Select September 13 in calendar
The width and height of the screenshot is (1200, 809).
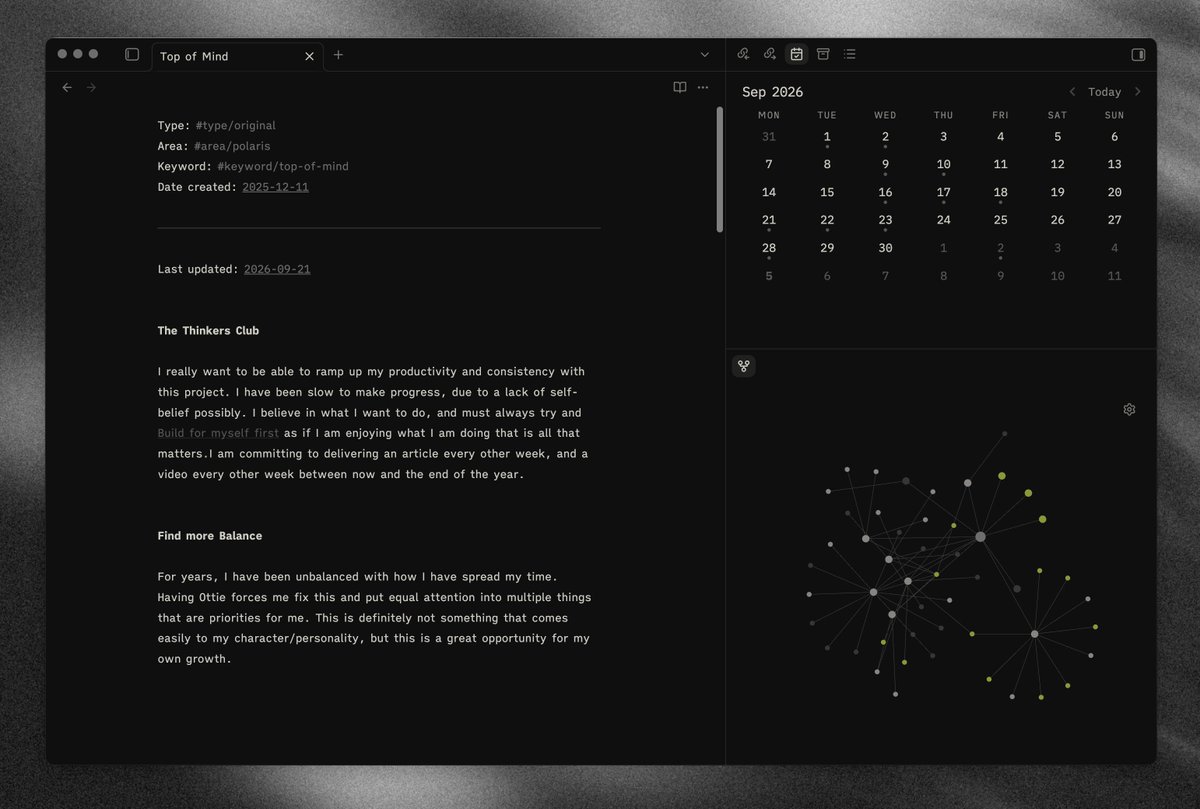[x=1114, y=165]
